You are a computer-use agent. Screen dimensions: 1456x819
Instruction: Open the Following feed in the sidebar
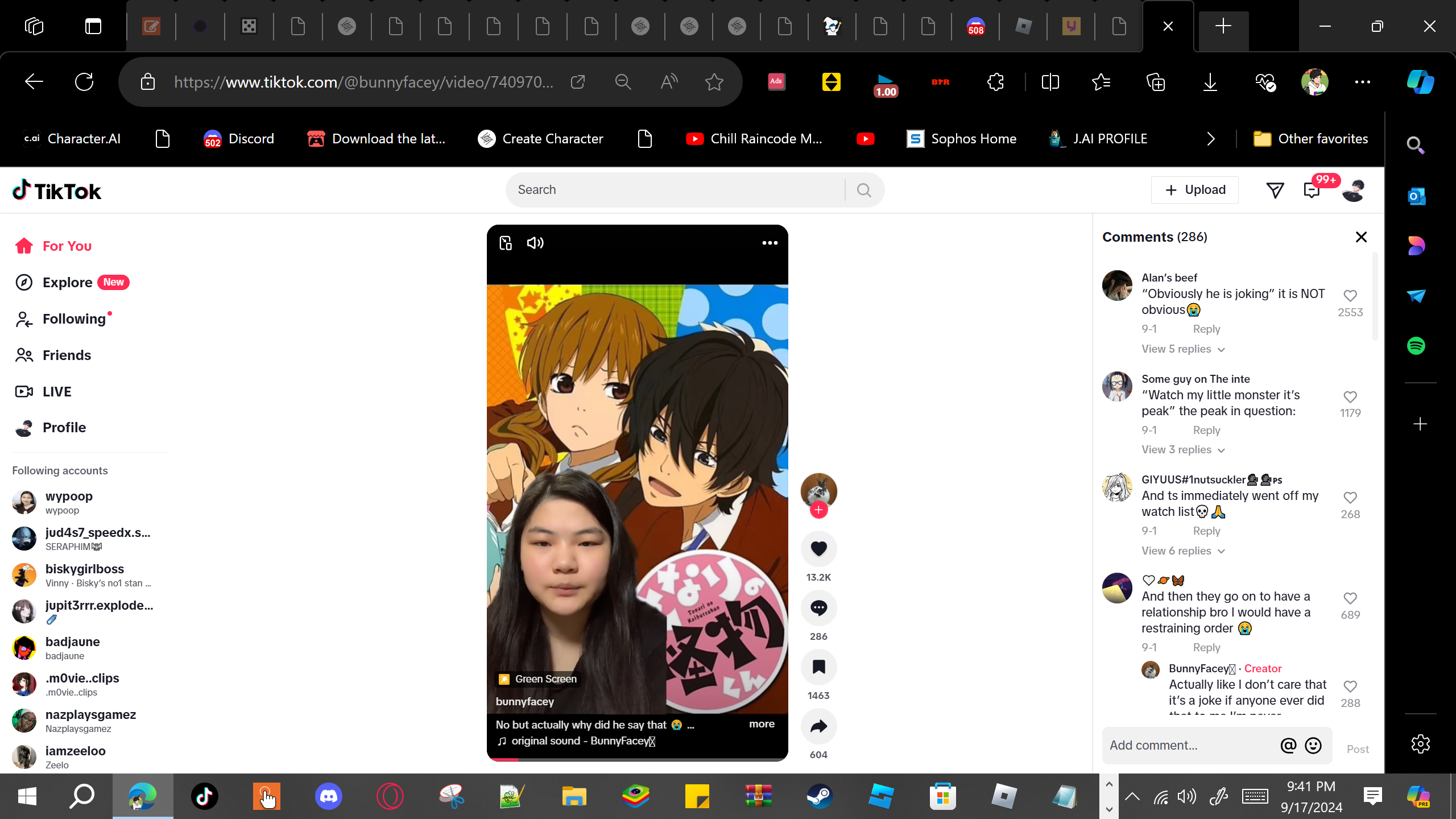(74, 319)
